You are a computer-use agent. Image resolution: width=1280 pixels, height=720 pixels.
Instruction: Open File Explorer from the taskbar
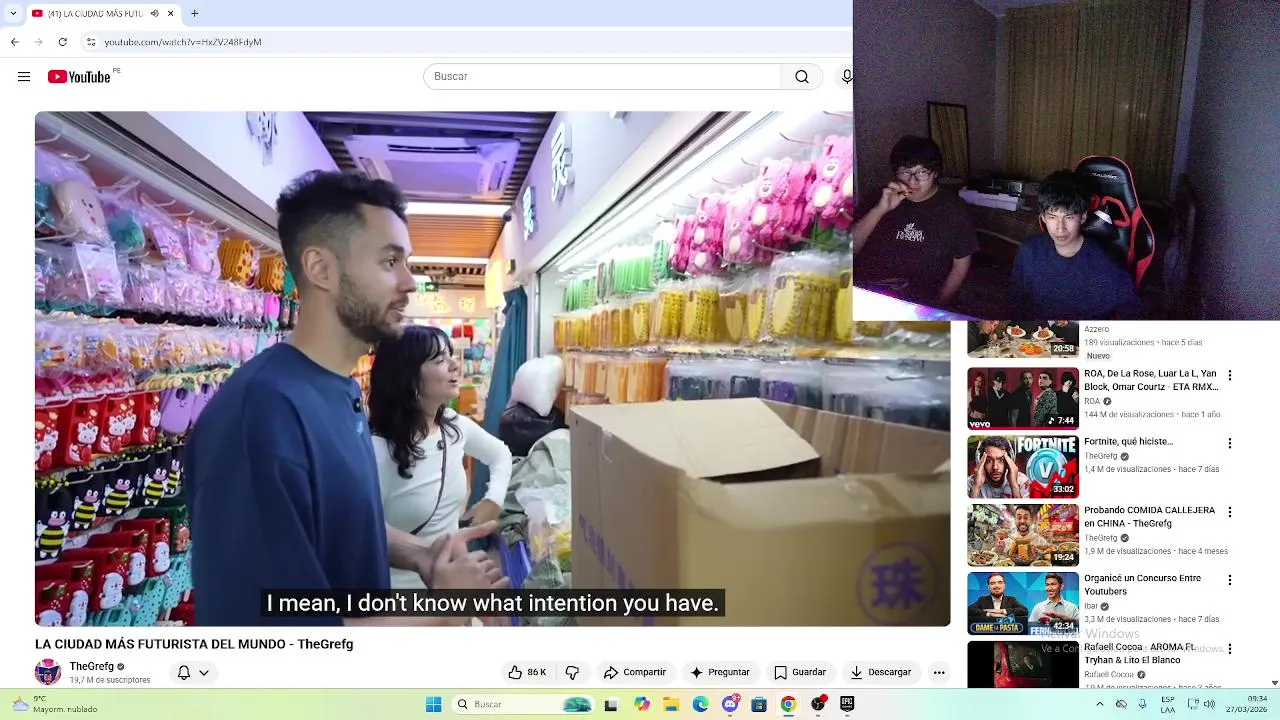(x=671, y=705)
